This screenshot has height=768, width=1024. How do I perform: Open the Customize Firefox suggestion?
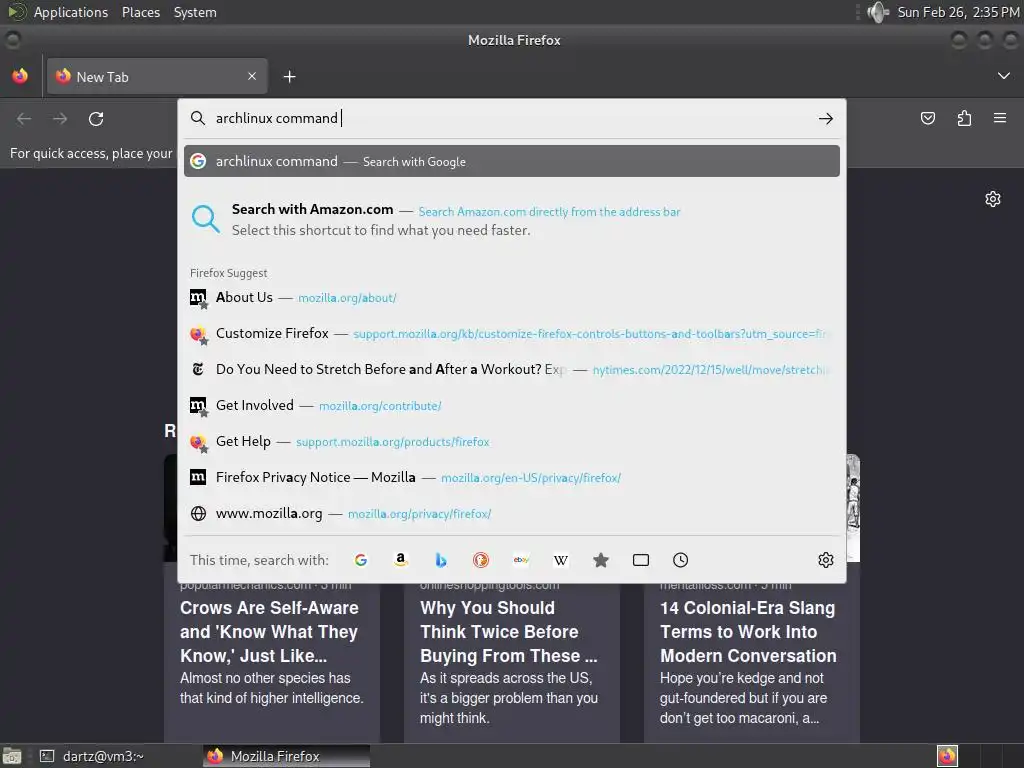512,334
